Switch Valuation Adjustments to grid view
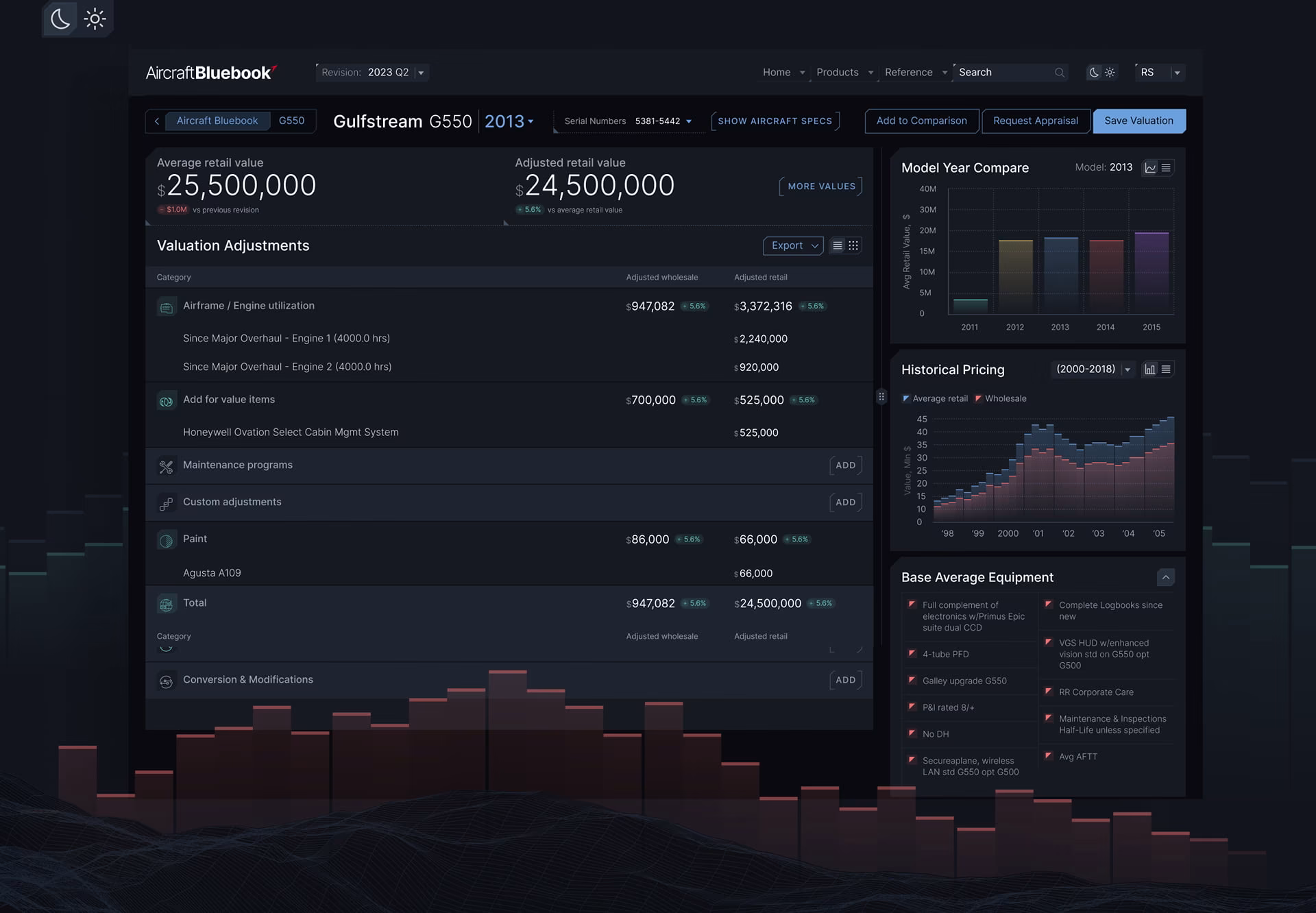Screen dimensions: 1316x913 pyautogui.click(x=853, y=245)
